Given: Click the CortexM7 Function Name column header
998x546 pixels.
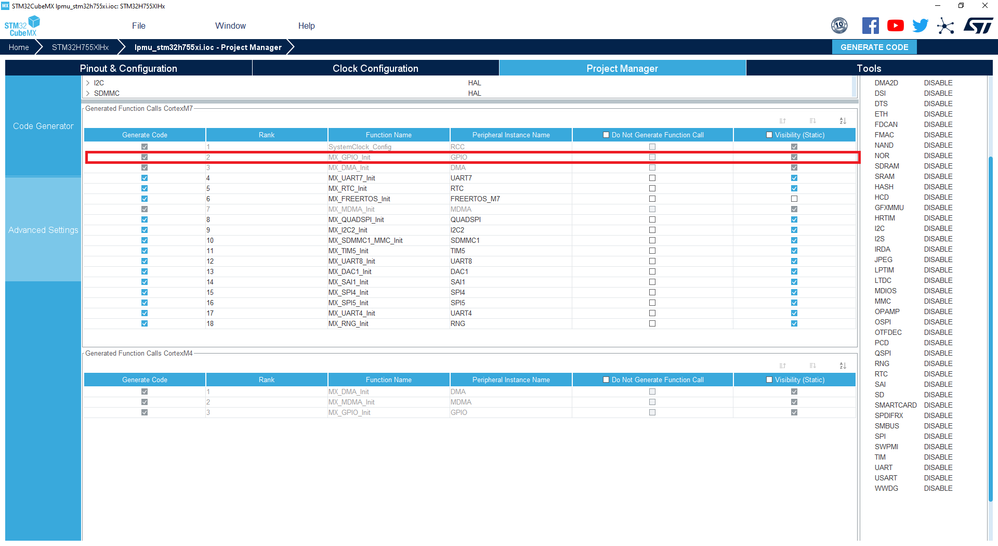Looking at the screenshot, I should 389,135.
